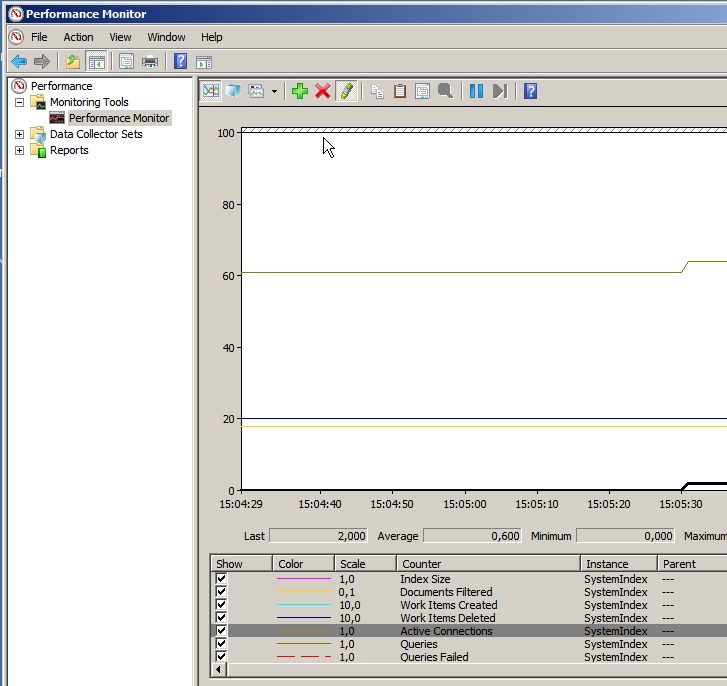Screen dimensions: 727x686
Task: Uncheck Show box for Queries Failed
Action: (221, 657)
